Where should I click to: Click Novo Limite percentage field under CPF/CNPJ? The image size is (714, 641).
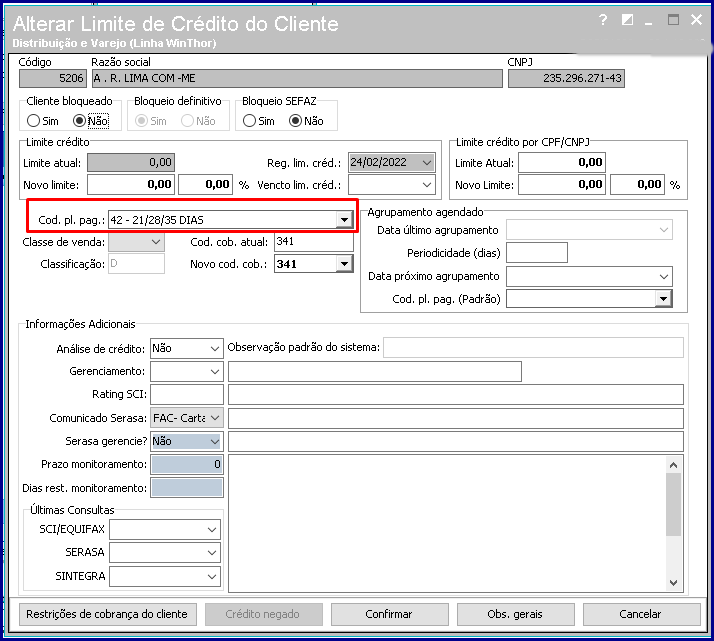tap(638, 184)
